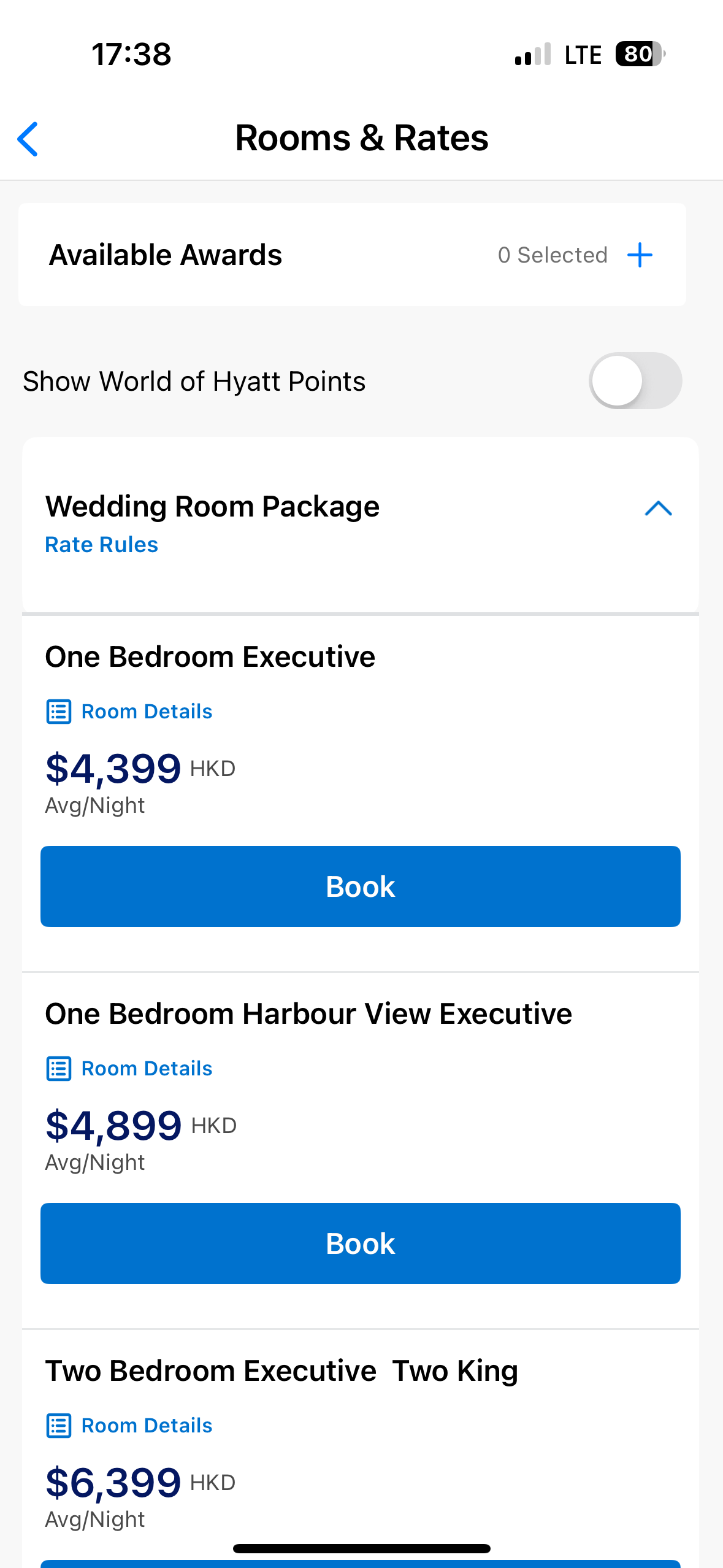Tap the home indicator bar
723x1568 pixels.
[x=362, y=1549]
